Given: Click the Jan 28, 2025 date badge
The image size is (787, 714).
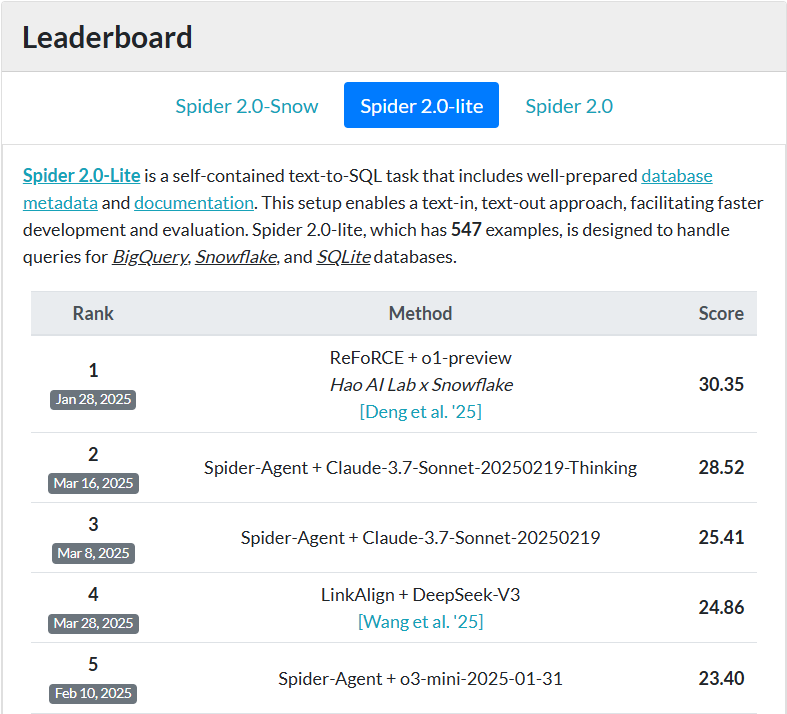Looking at the screenshot, I should coord(93,400).
